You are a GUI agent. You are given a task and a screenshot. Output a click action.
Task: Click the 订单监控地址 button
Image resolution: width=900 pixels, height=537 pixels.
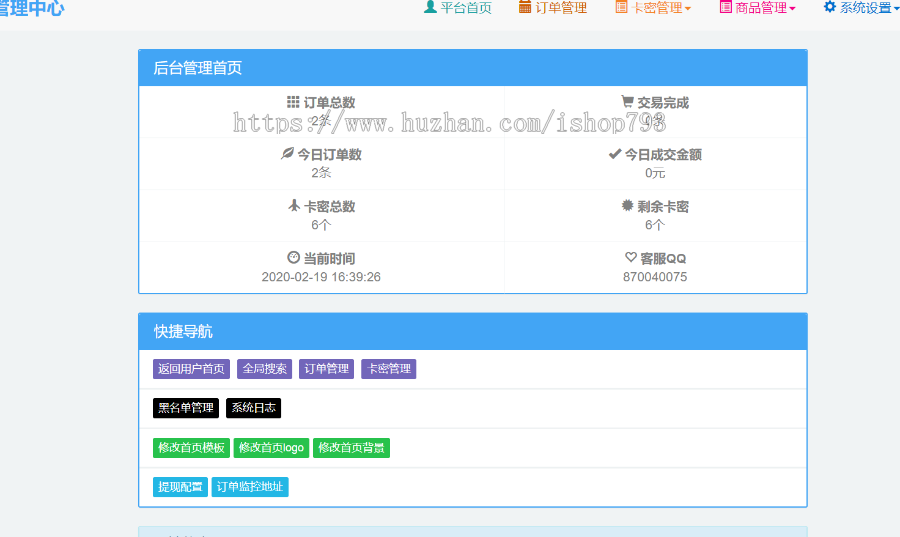coord(250,487)
